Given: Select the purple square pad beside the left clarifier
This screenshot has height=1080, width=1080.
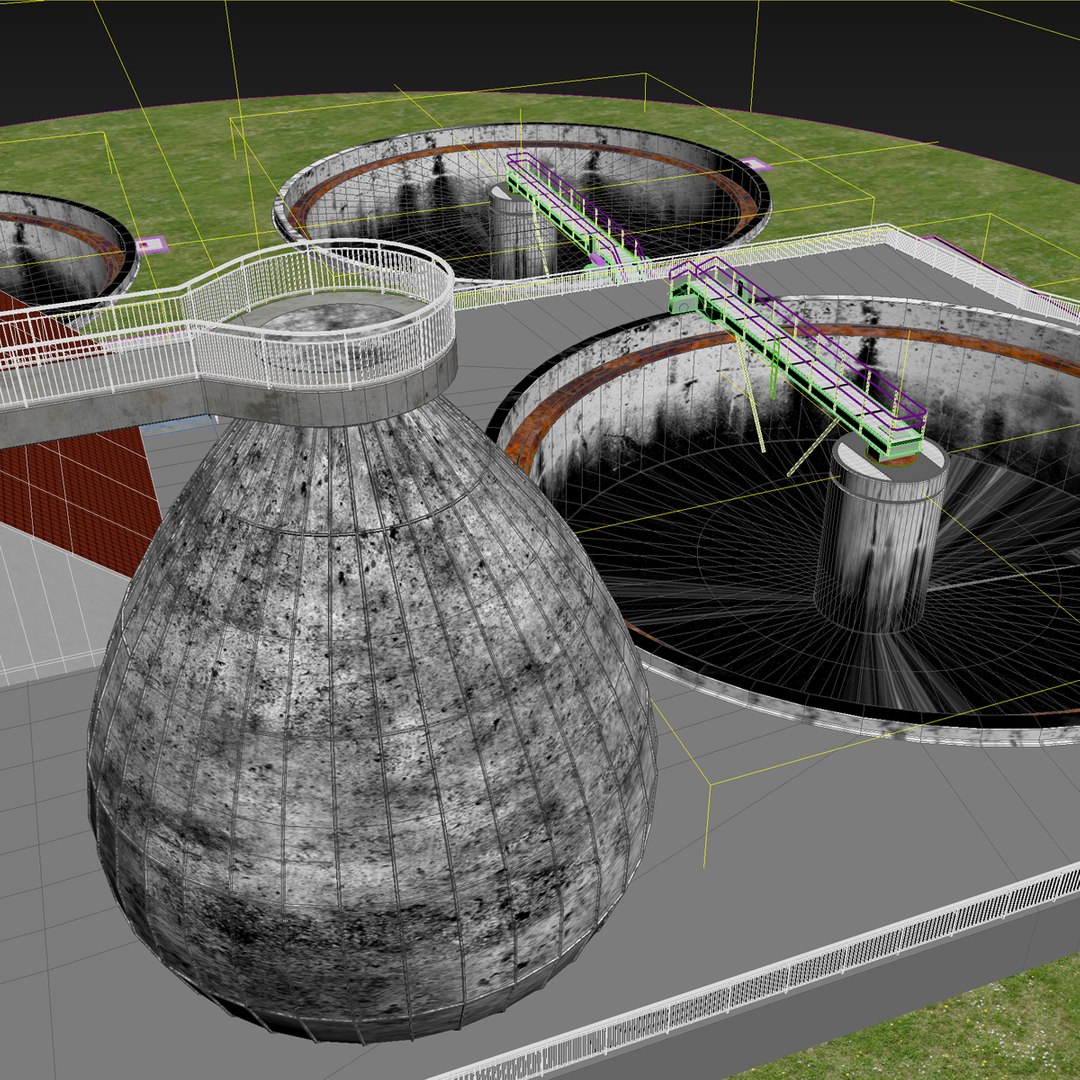Looking at the screenshot, I should pyautogui.click(x=152, y=245).
